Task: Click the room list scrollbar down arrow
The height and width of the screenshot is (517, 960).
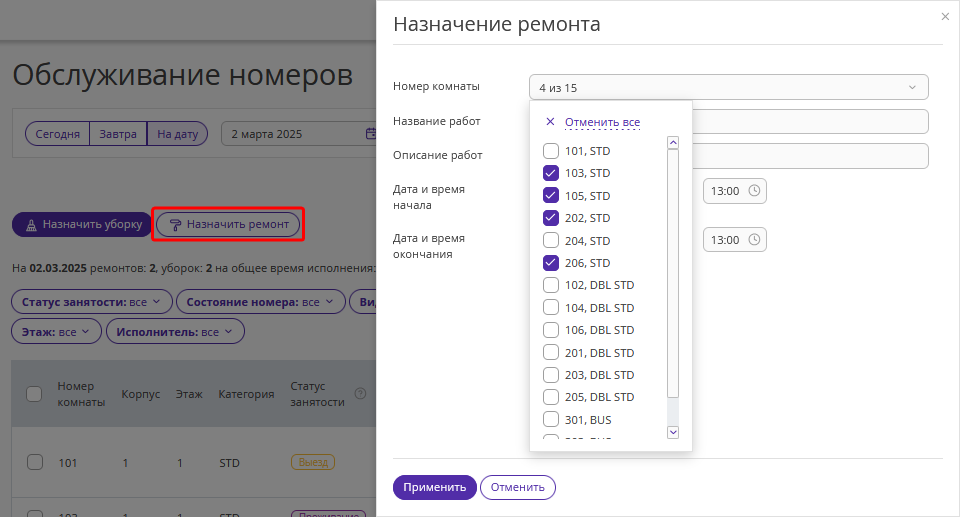Action: pos(673,432)
